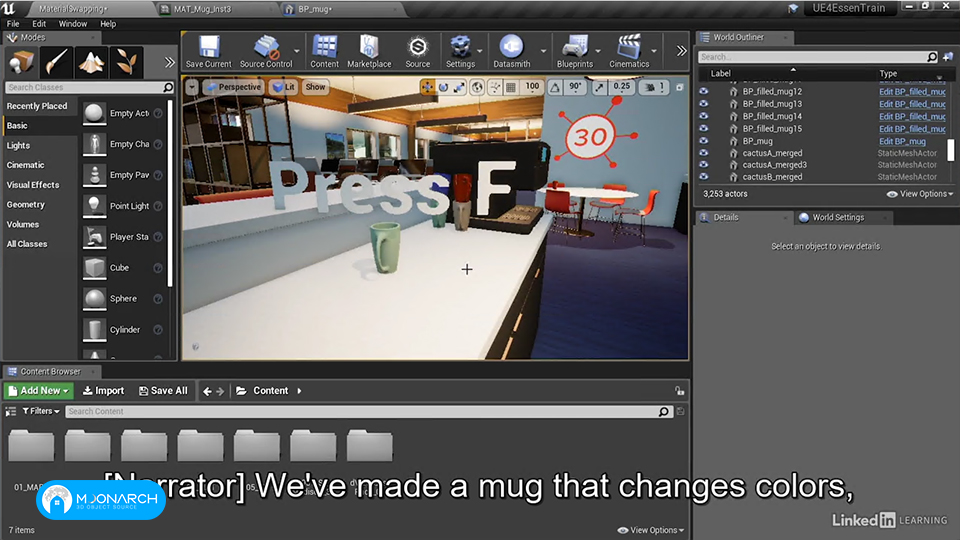Open Content Browser View Options
The height and width of the screenshot is (540, 960).
[x=651, y=530]
